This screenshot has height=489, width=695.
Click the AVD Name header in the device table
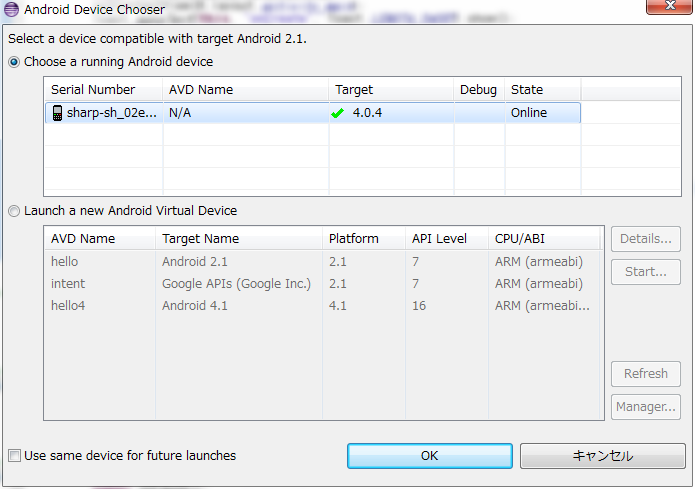246,90
